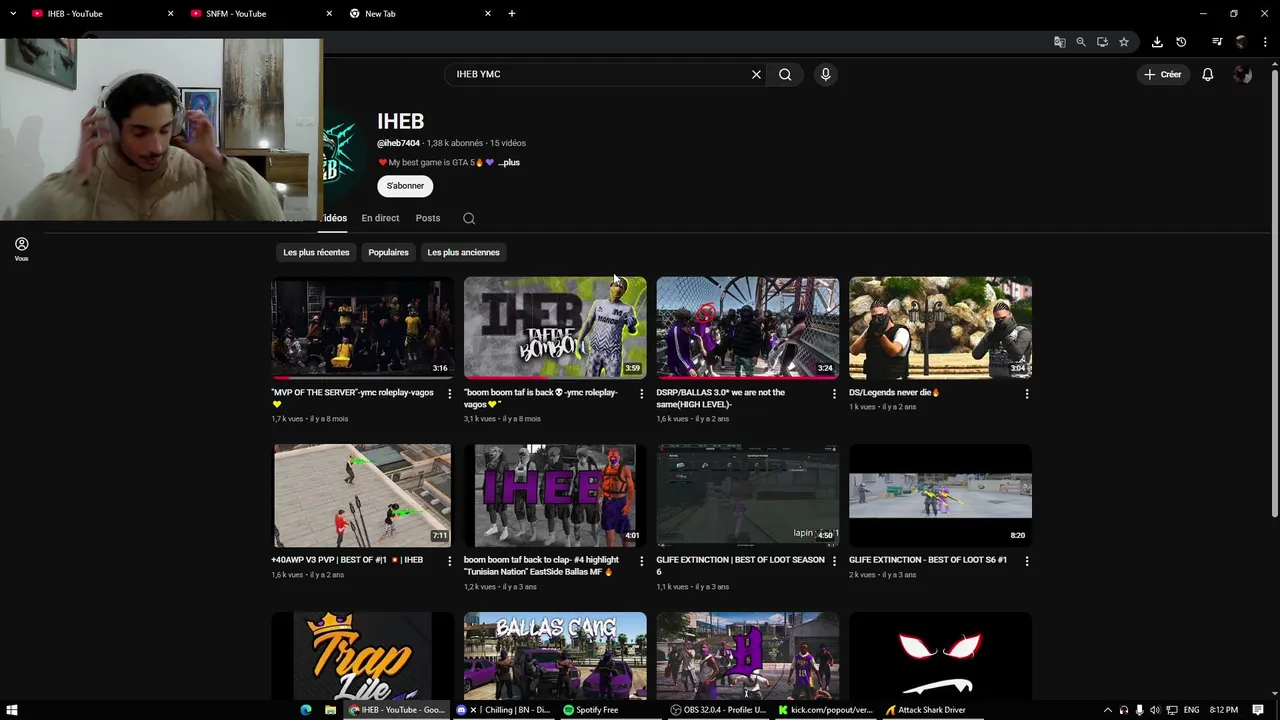Click the ENG language indicator
This screenshot has height=720, width=1280.
tap(1191, 710)
